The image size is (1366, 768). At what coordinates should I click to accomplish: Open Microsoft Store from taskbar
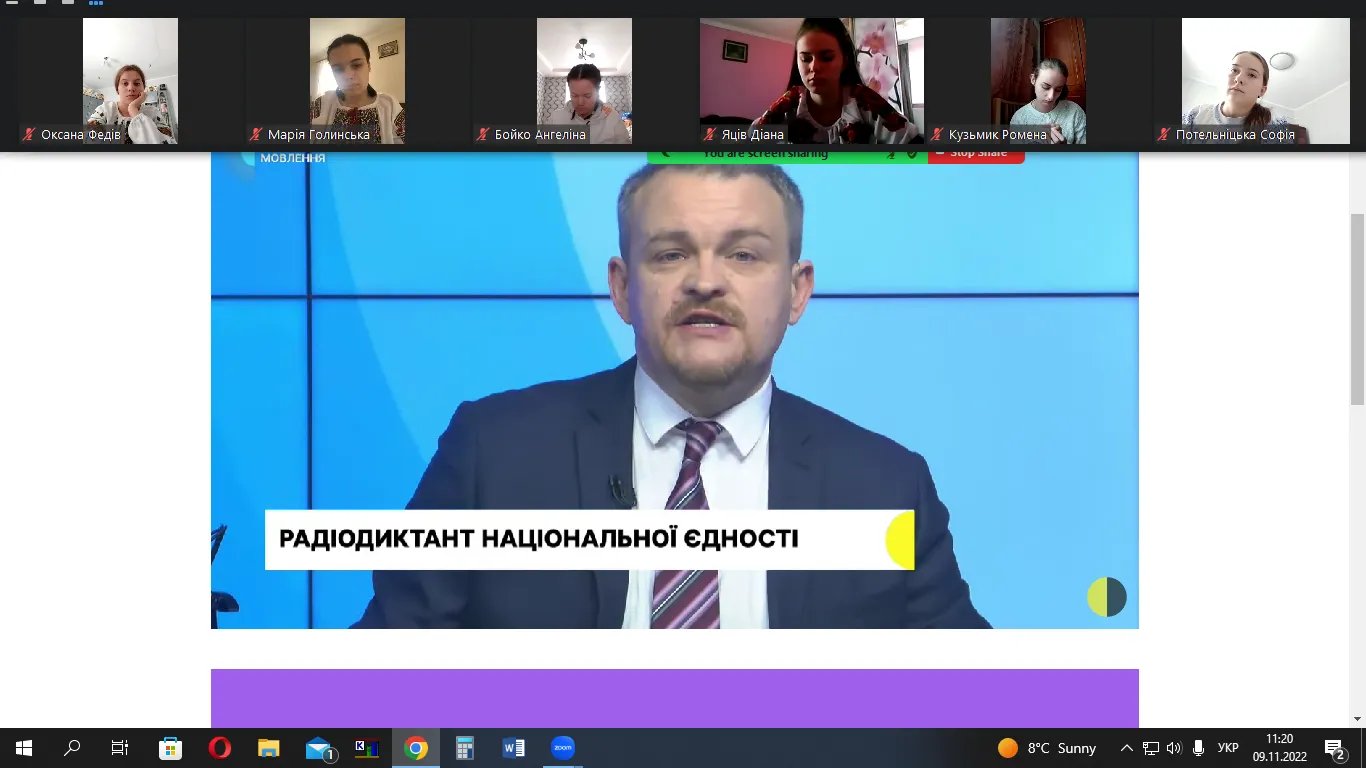(170, 748)
